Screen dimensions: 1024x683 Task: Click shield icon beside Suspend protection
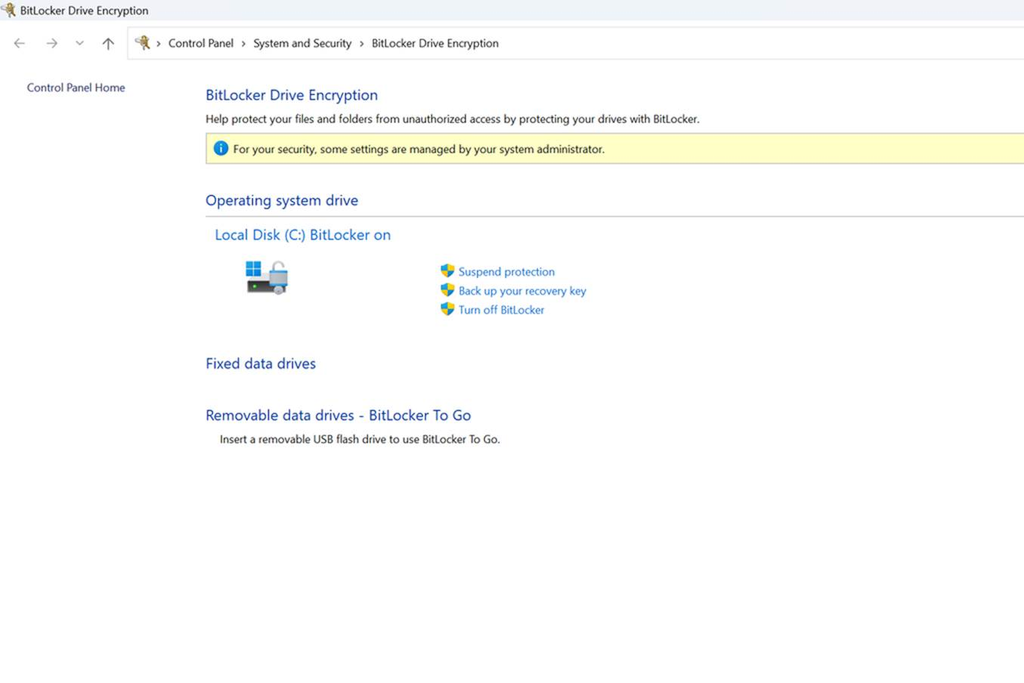(447, 270)
